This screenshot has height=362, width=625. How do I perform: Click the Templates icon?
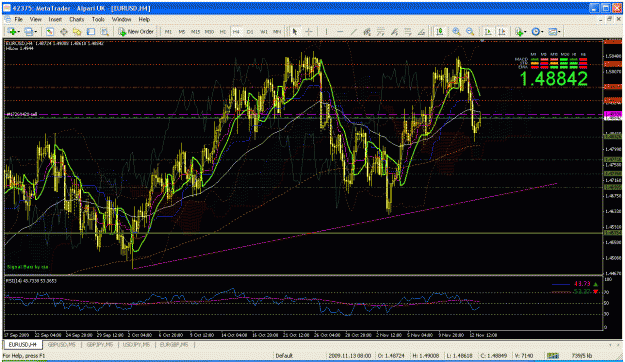click(x=552, y=31)
